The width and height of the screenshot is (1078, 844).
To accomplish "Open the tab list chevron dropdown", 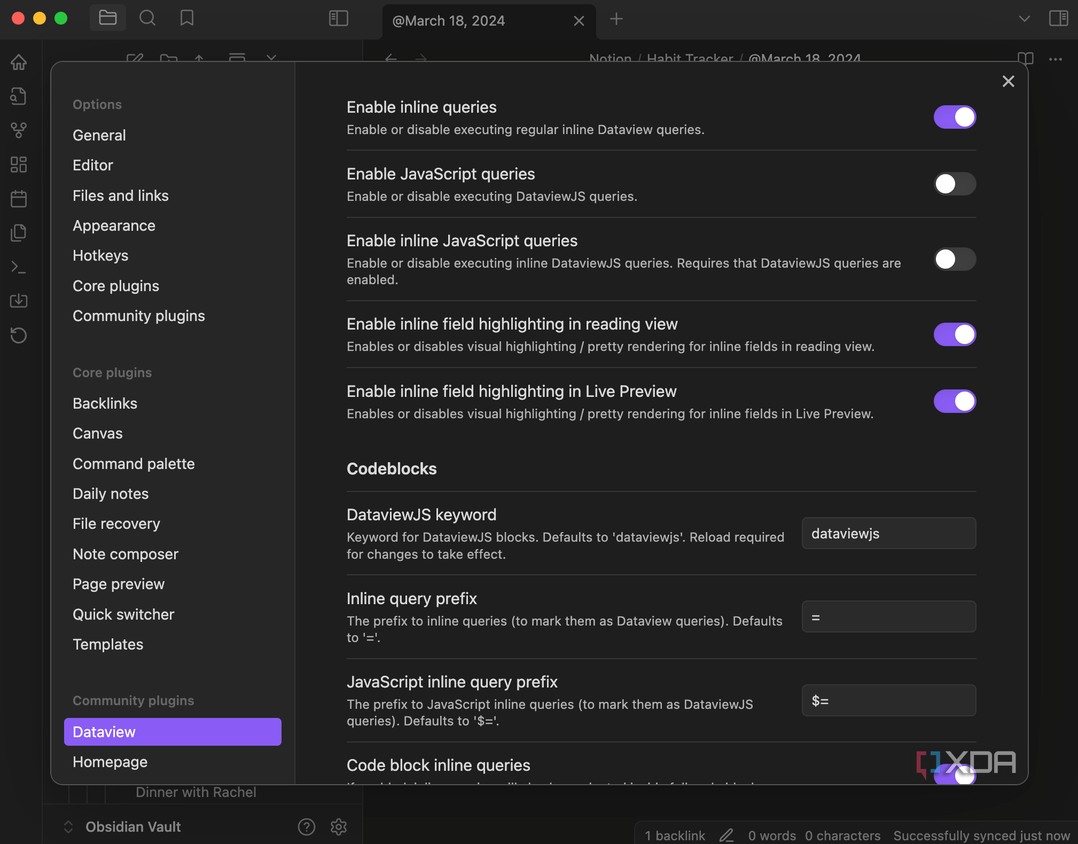I will pos(1024,19).
